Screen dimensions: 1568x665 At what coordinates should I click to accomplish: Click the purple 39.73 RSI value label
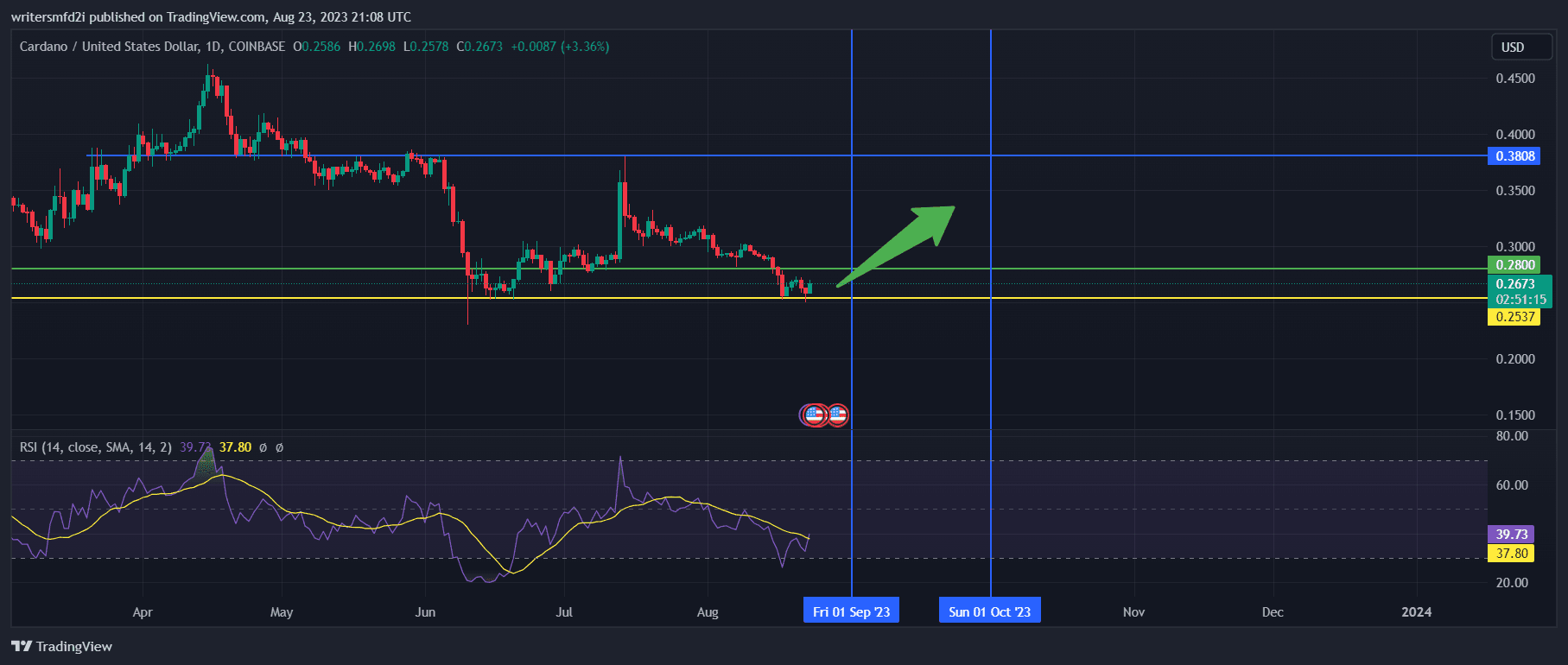[x=1511, y=535]
